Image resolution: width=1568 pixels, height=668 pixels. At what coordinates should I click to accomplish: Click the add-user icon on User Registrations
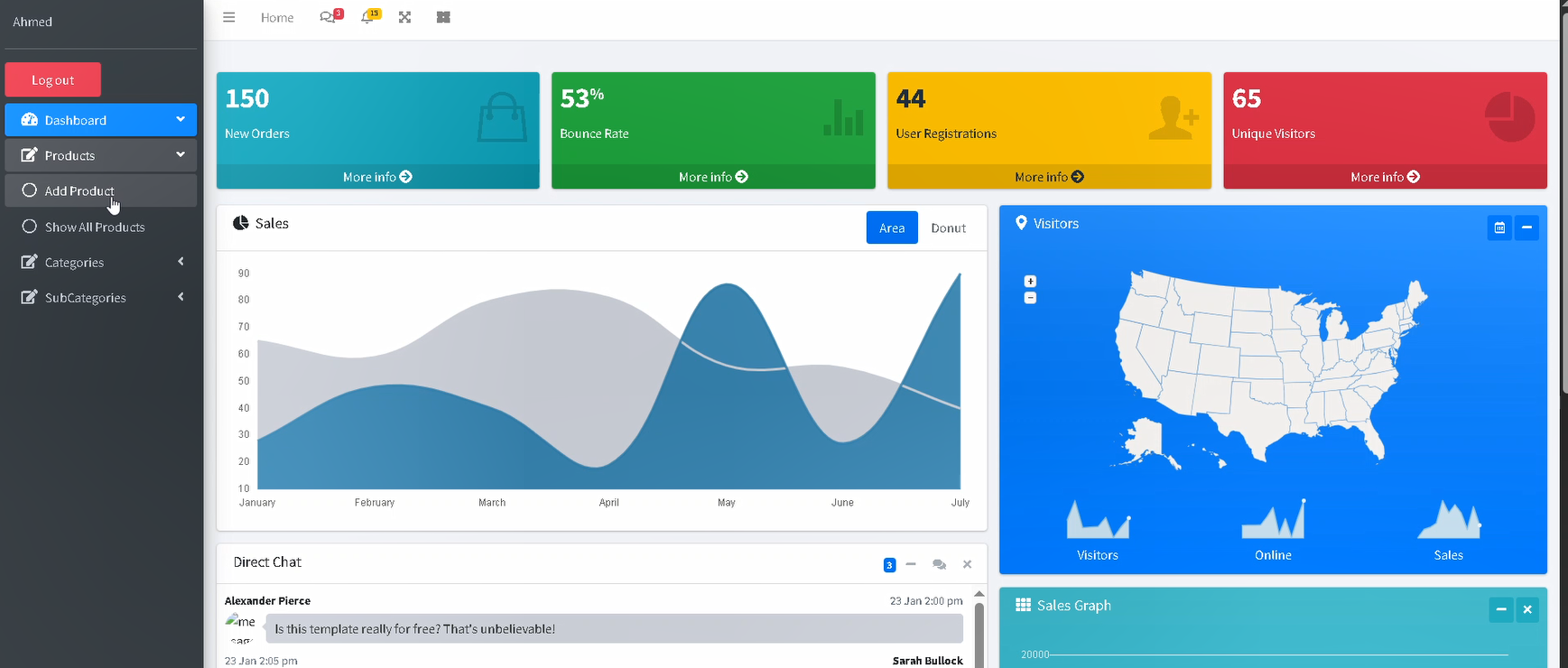coord(1174,117)
